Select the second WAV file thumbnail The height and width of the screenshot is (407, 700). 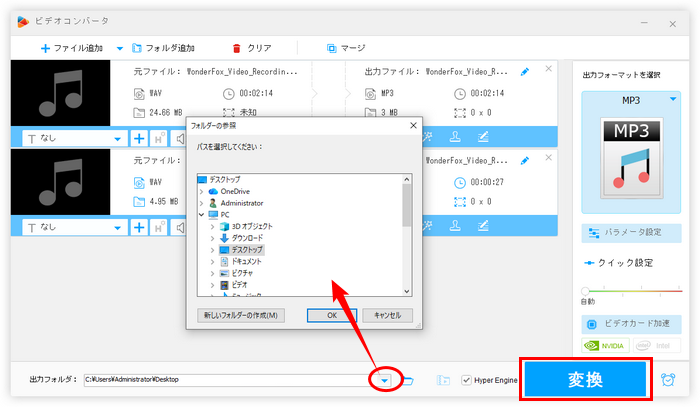(x=60, y=182)
